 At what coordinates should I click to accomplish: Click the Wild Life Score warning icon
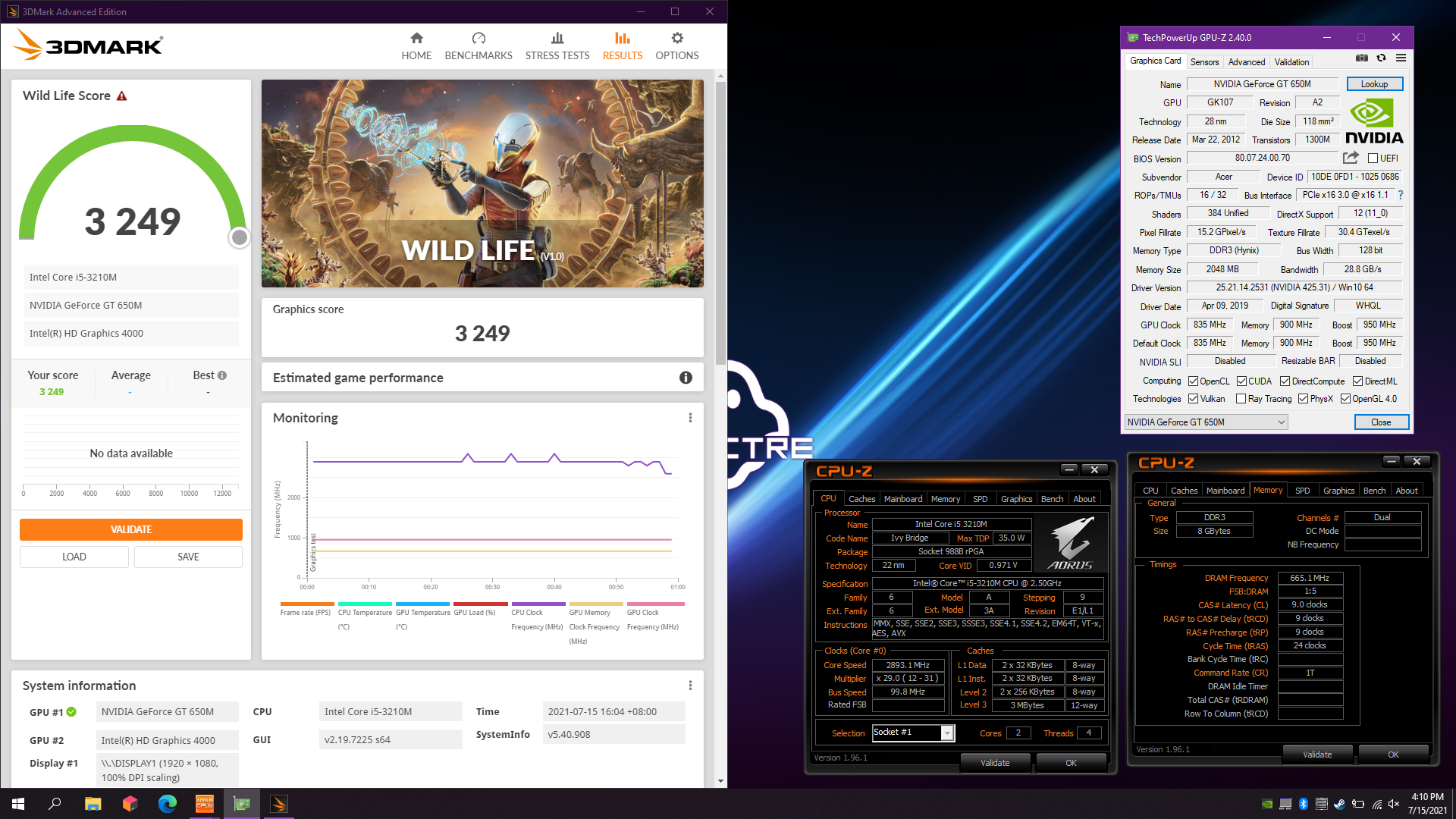tap(122, 96)
